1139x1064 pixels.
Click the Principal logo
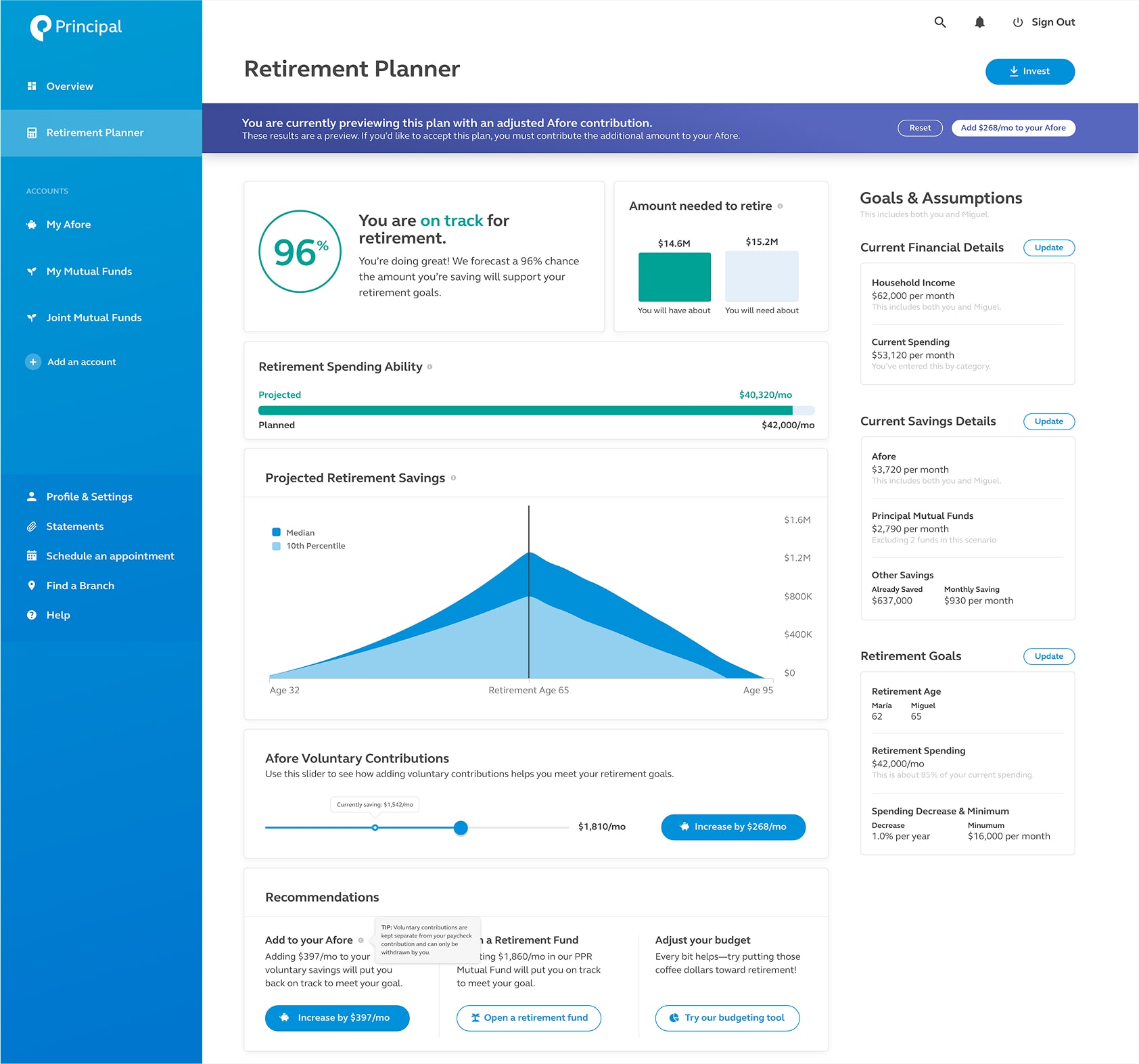[74, 27]
